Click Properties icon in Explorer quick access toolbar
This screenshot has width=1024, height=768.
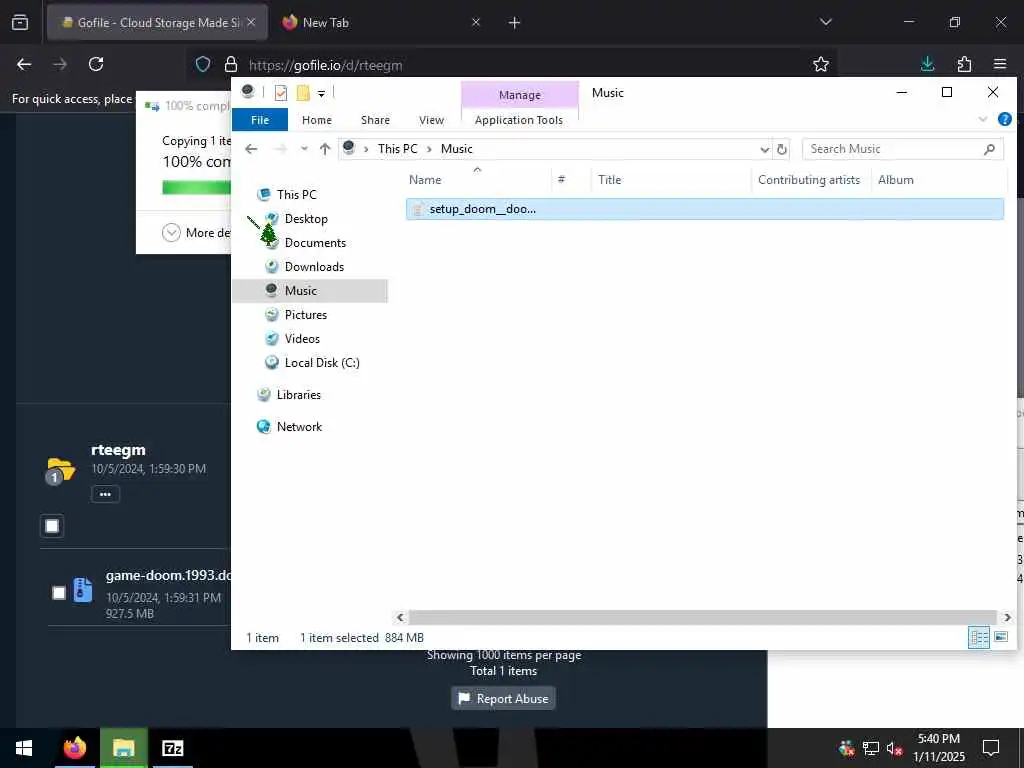[281, 93]
